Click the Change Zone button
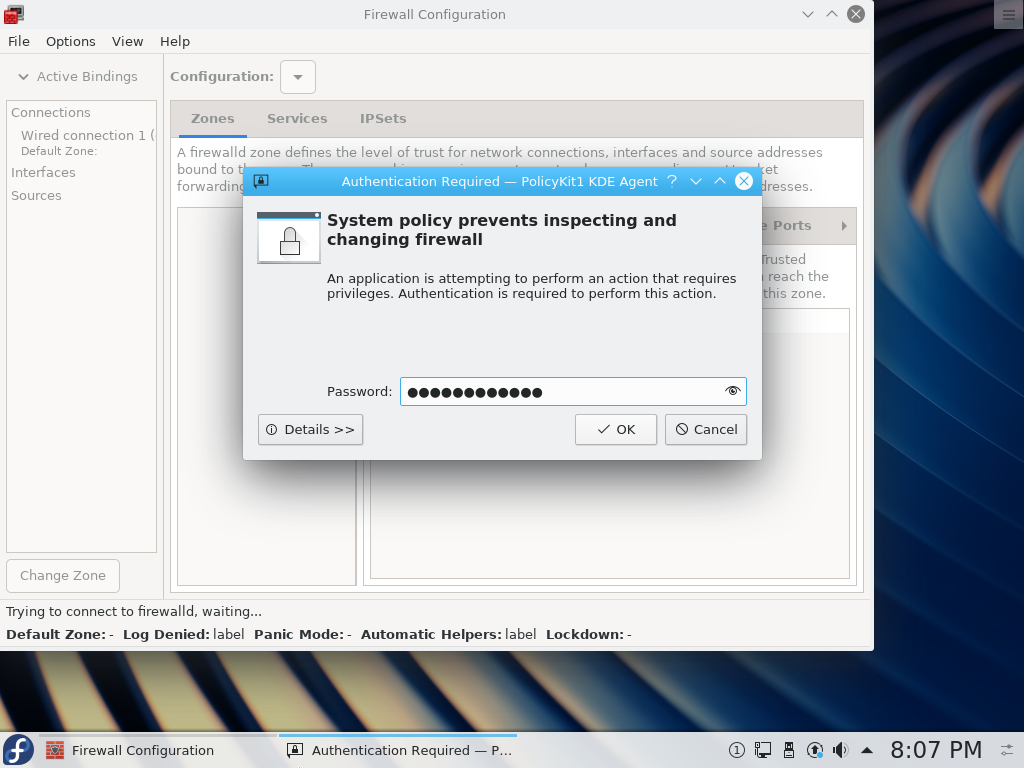Viewport: 1024px width, 768px height. pyautogui.click(x=63, y=575)
